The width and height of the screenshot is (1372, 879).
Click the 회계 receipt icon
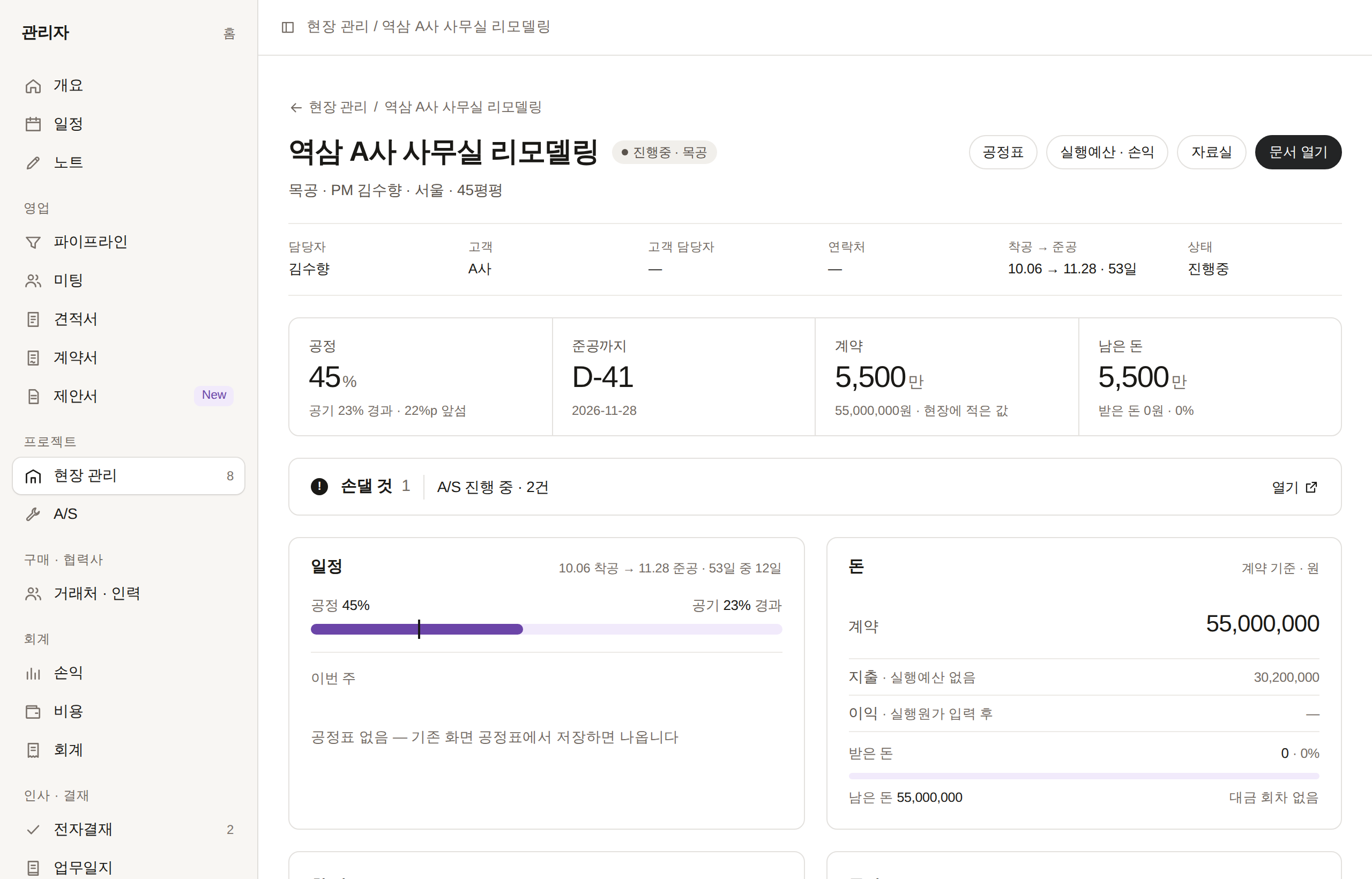click(x=33, y=750)
